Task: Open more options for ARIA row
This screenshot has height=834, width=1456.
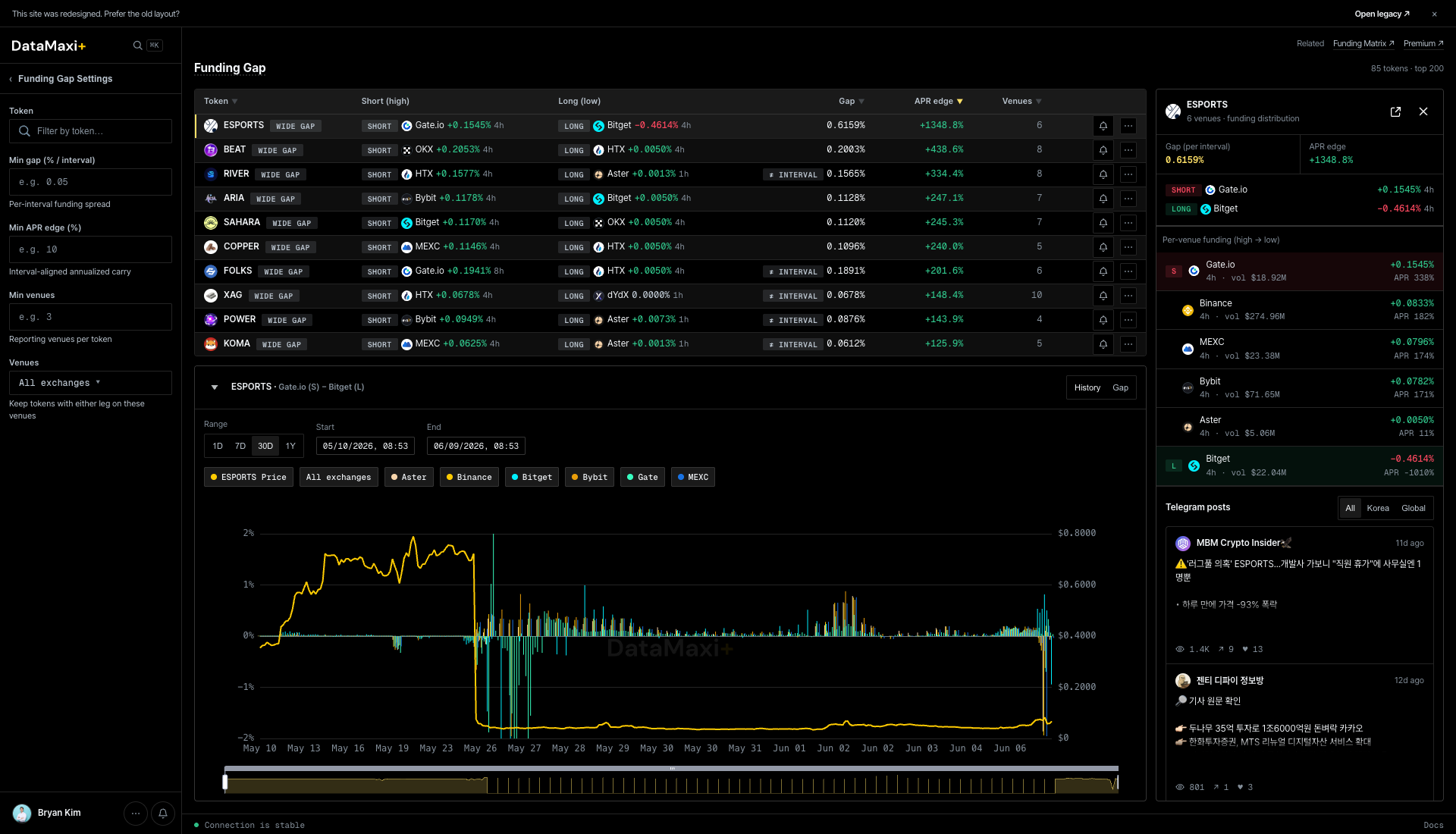Action: click(1128, 199)
